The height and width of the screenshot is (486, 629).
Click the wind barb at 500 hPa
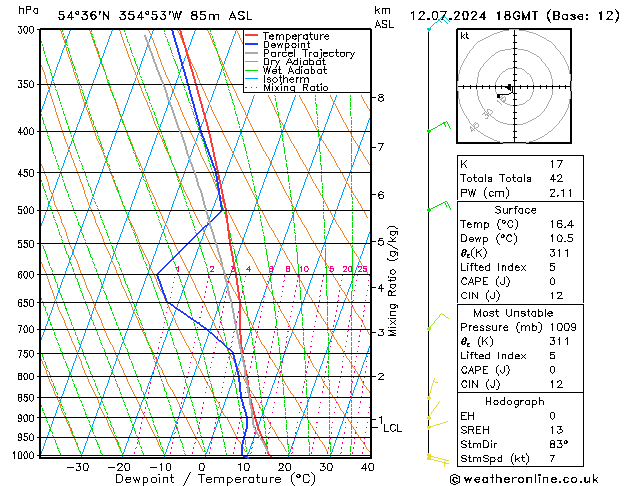click(439, 206)
